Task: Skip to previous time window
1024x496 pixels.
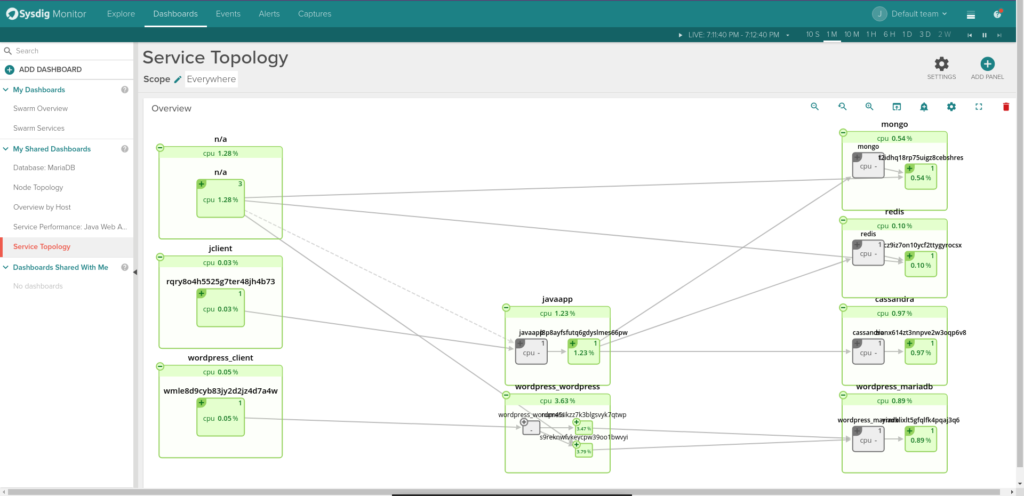Action: pyautogui.click(x=970, y=35)
